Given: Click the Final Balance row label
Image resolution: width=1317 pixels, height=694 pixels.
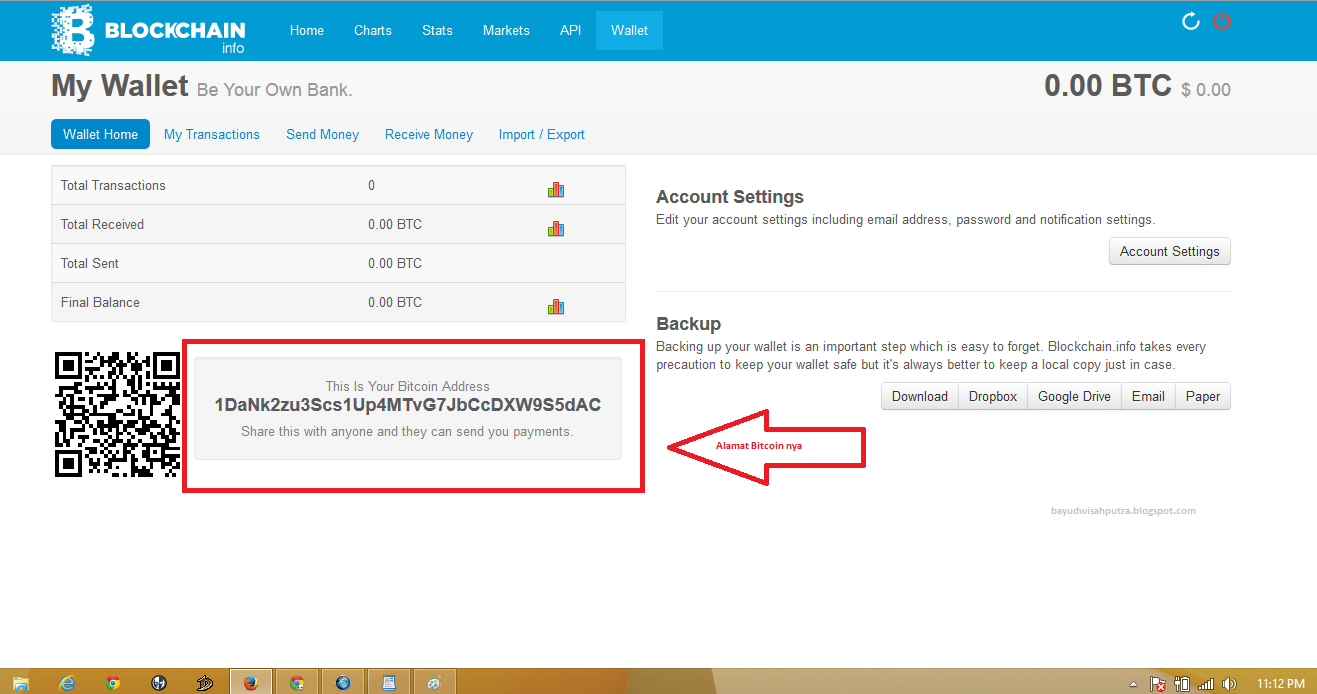Looking at the screenshot, I should (100, 302).
